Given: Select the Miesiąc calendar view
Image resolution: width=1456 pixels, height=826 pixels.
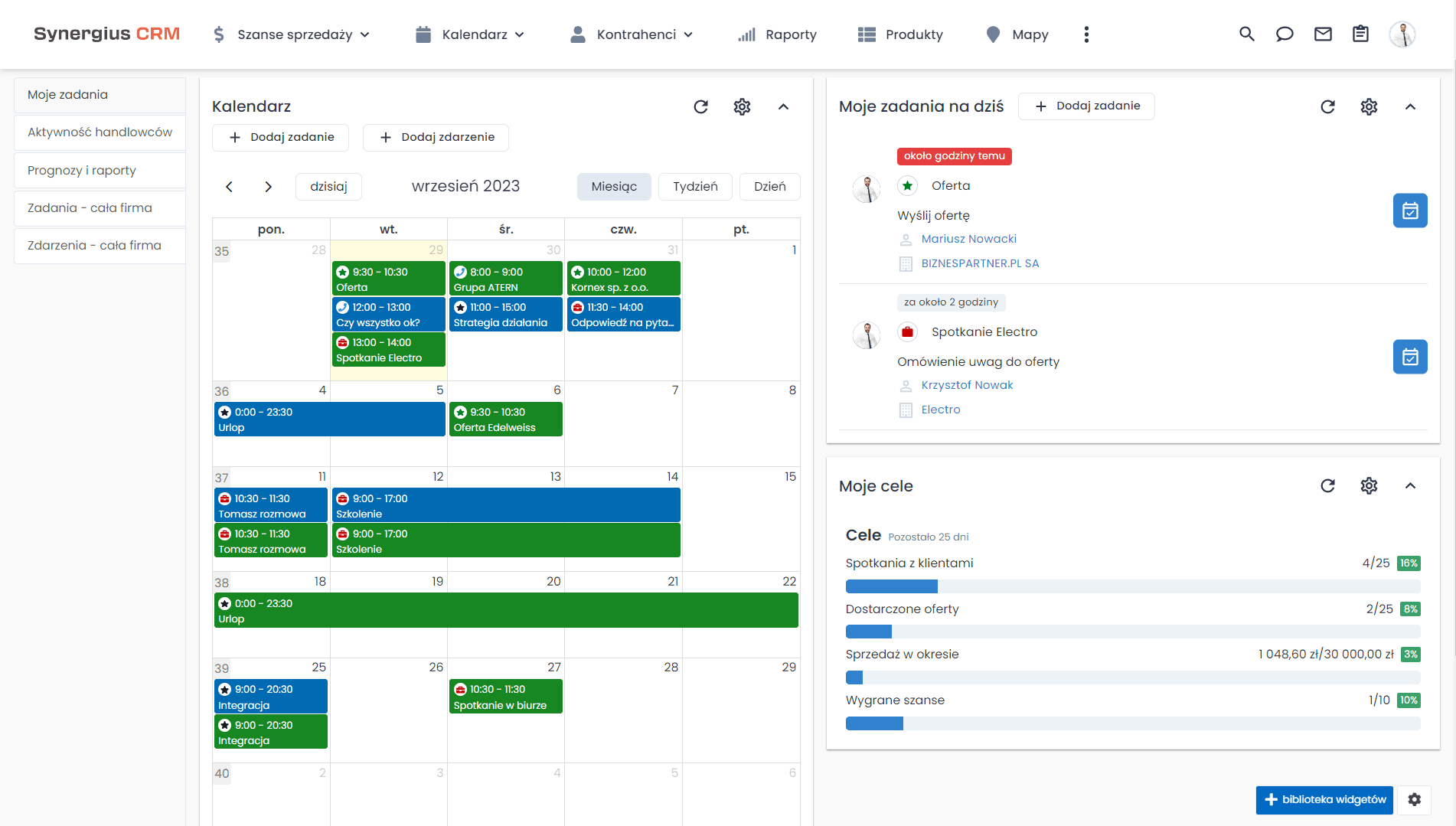Looking at the screenshot, I should click(613, 187).
